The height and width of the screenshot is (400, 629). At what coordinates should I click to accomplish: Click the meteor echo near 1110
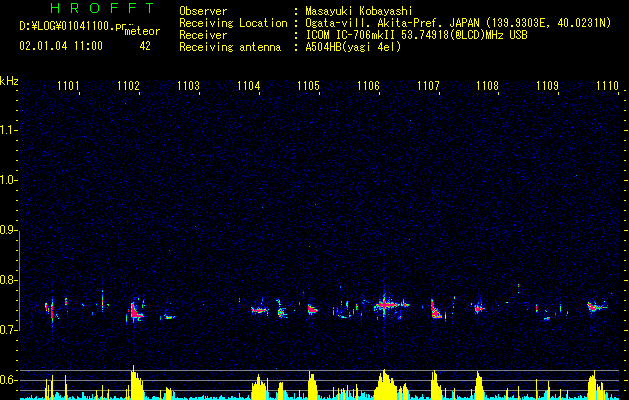click(x=597, y=307)
